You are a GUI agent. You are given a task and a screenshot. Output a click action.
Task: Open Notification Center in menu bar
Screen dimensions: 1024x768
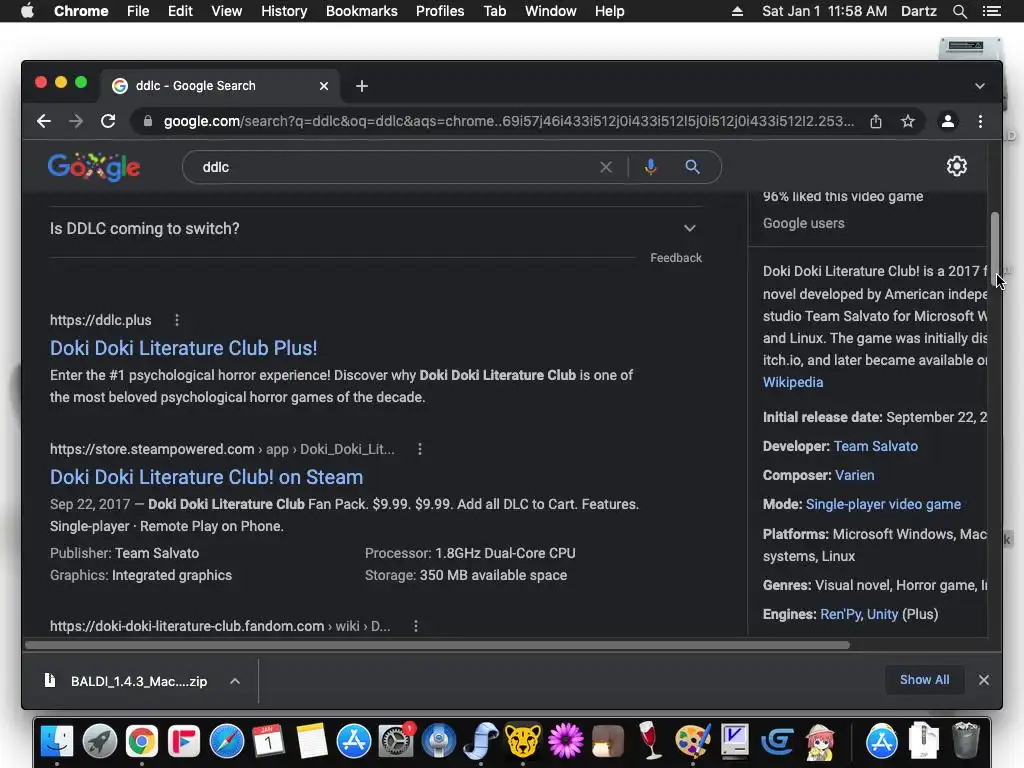click(x=991, y=11)
